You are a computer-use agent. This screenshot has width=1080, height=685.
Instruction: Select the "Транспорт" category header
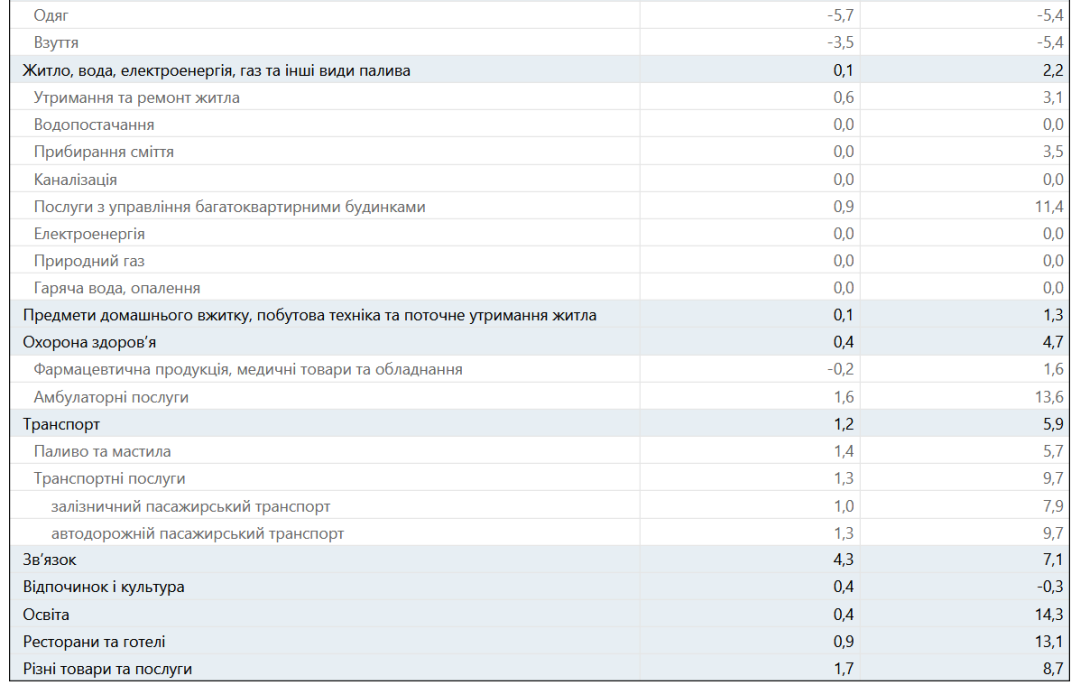pos(61,425)
